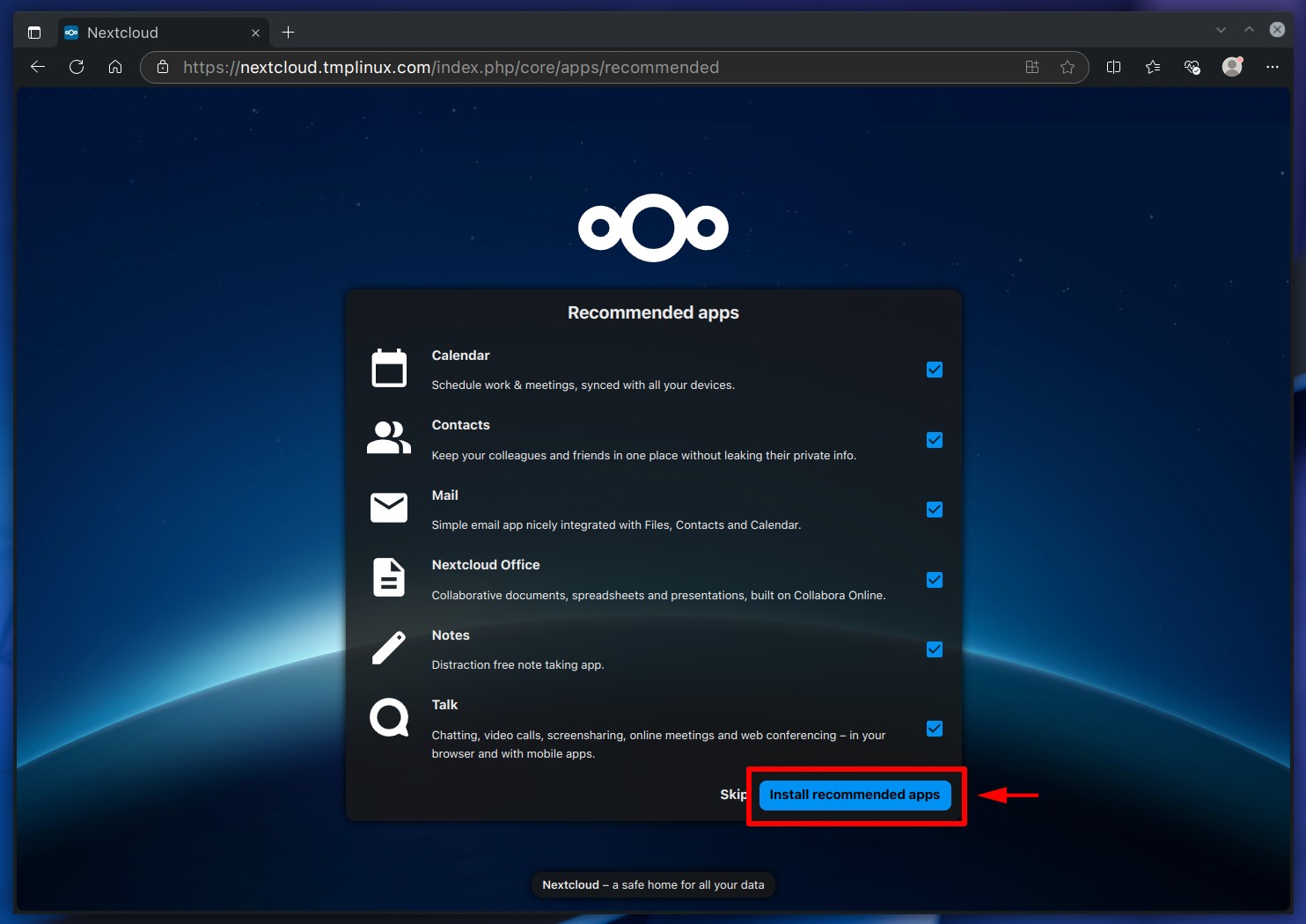Click the Calendar app icon
The image size is (1306, 924).
(389, 369)
